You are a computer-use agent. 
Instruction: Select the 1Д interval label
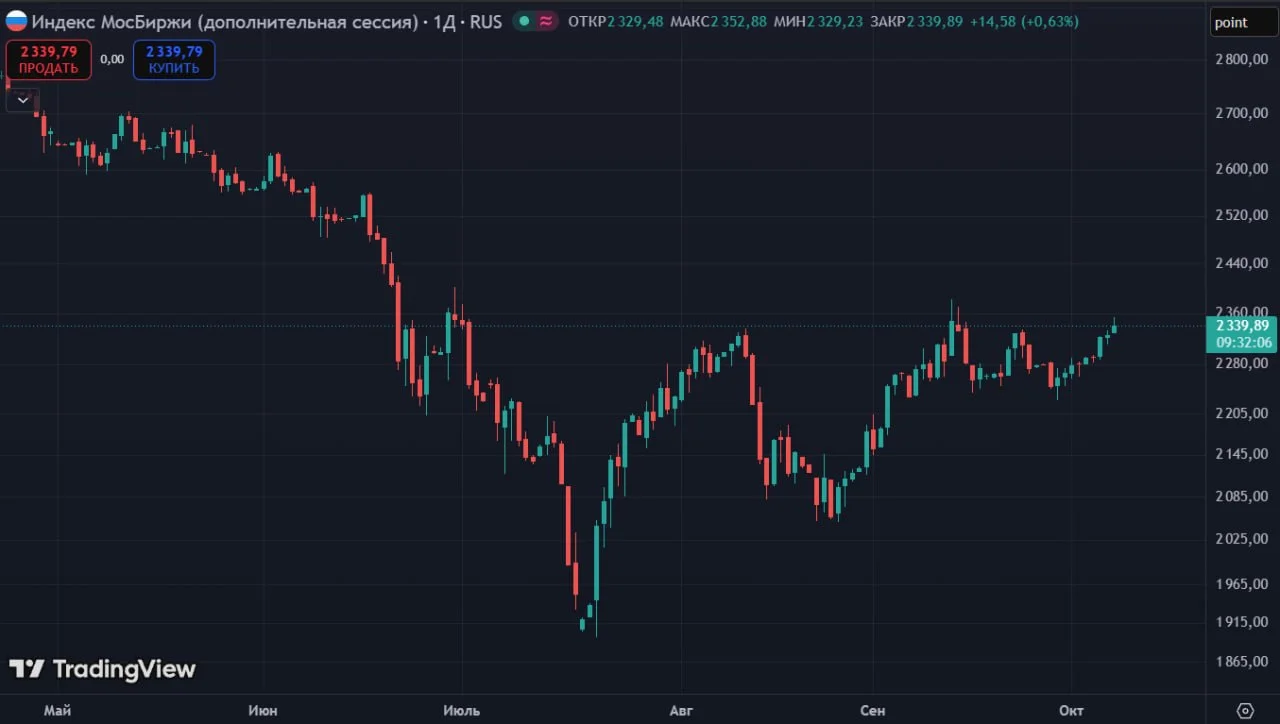tap(445, 21)
